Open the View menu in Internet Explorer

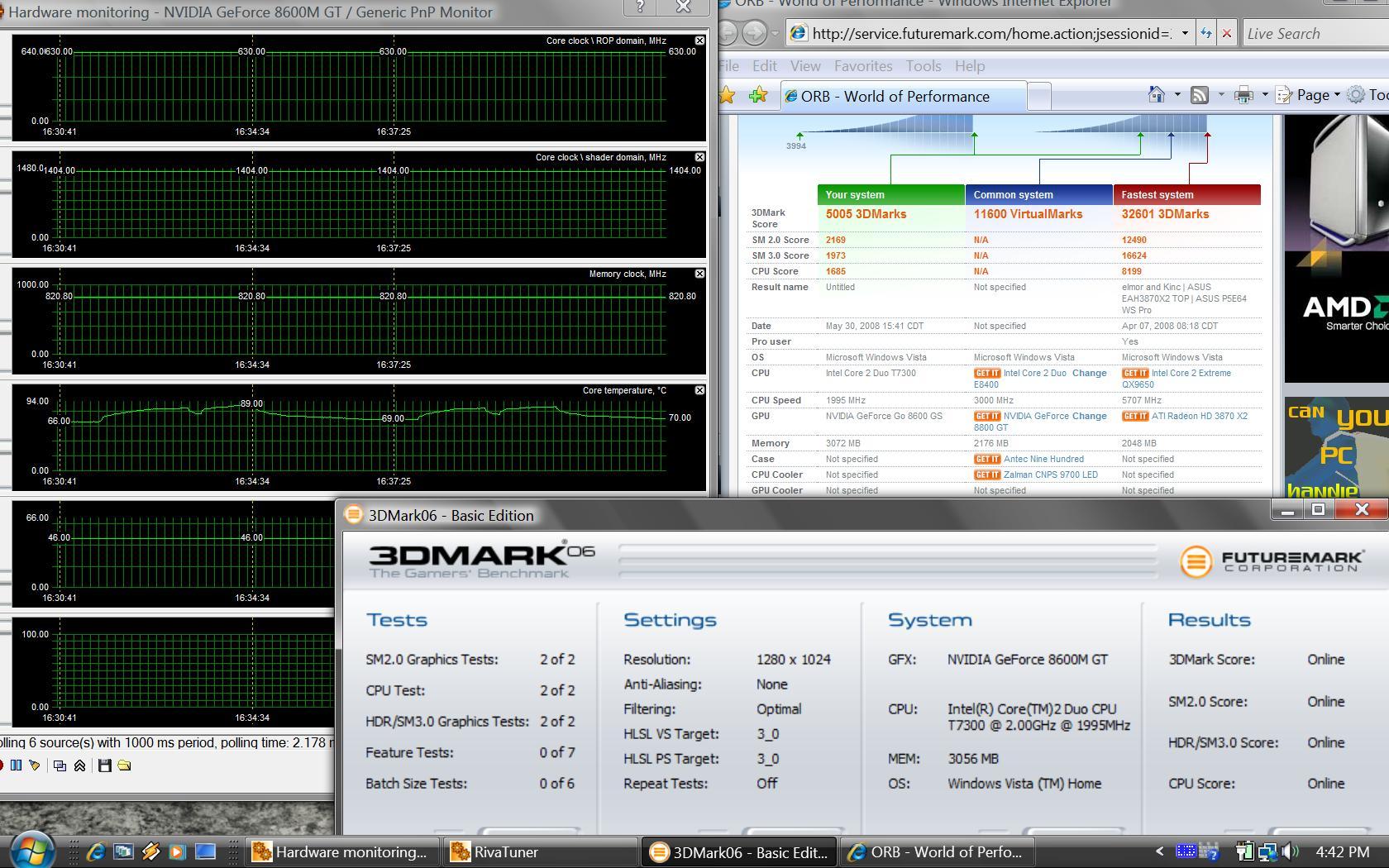coord(804,66)
